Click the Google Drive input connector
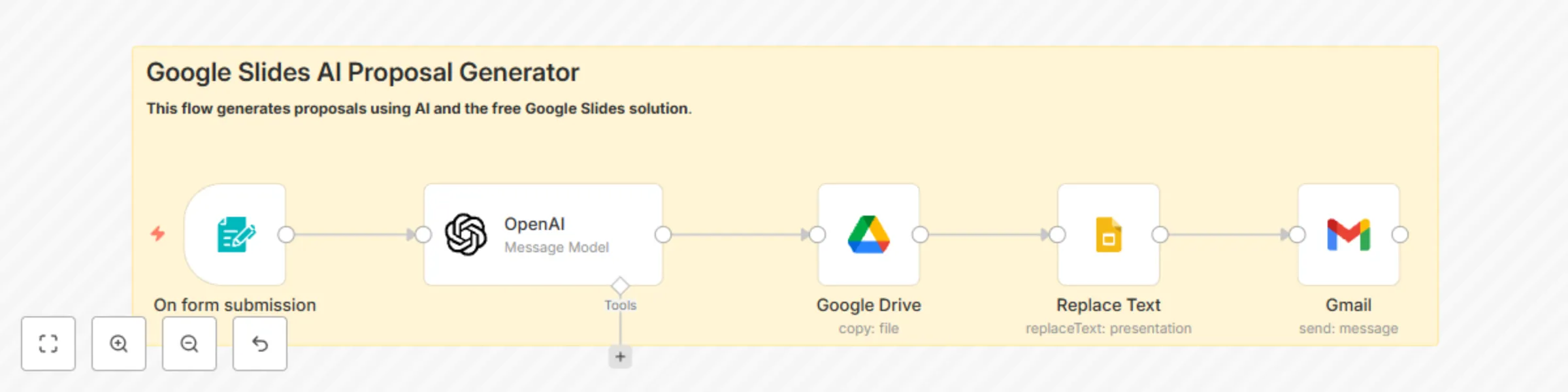The height and width of the screenshot is (392, 1568). [817, 235]
